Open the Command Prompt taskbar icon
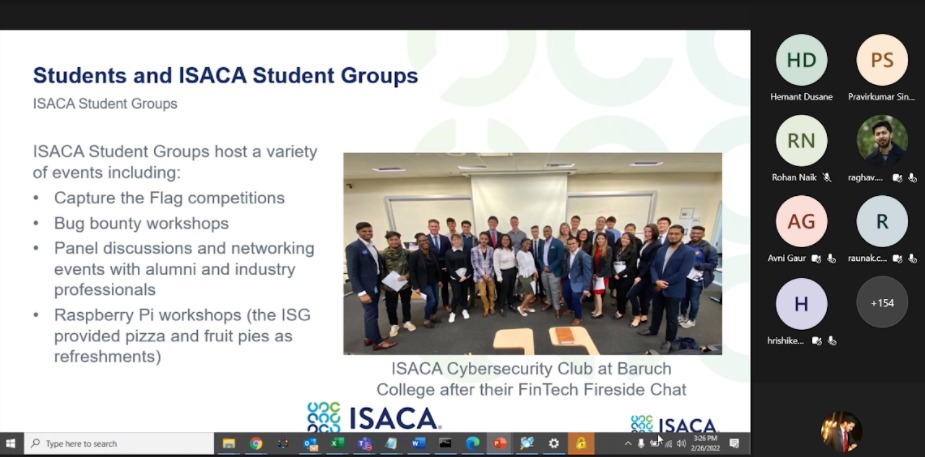The image size is (925, 457). pos(445,443)
